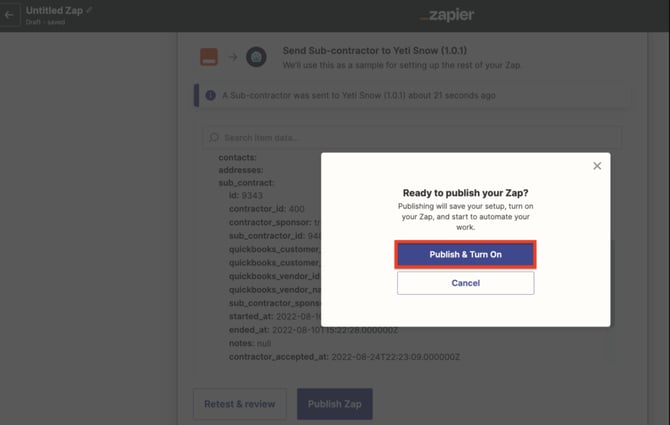The height and width of the screenshot is (425, 670).
Task: Close the publish dialog with the X
Action: pyautogui.click(x=597, y=166)
